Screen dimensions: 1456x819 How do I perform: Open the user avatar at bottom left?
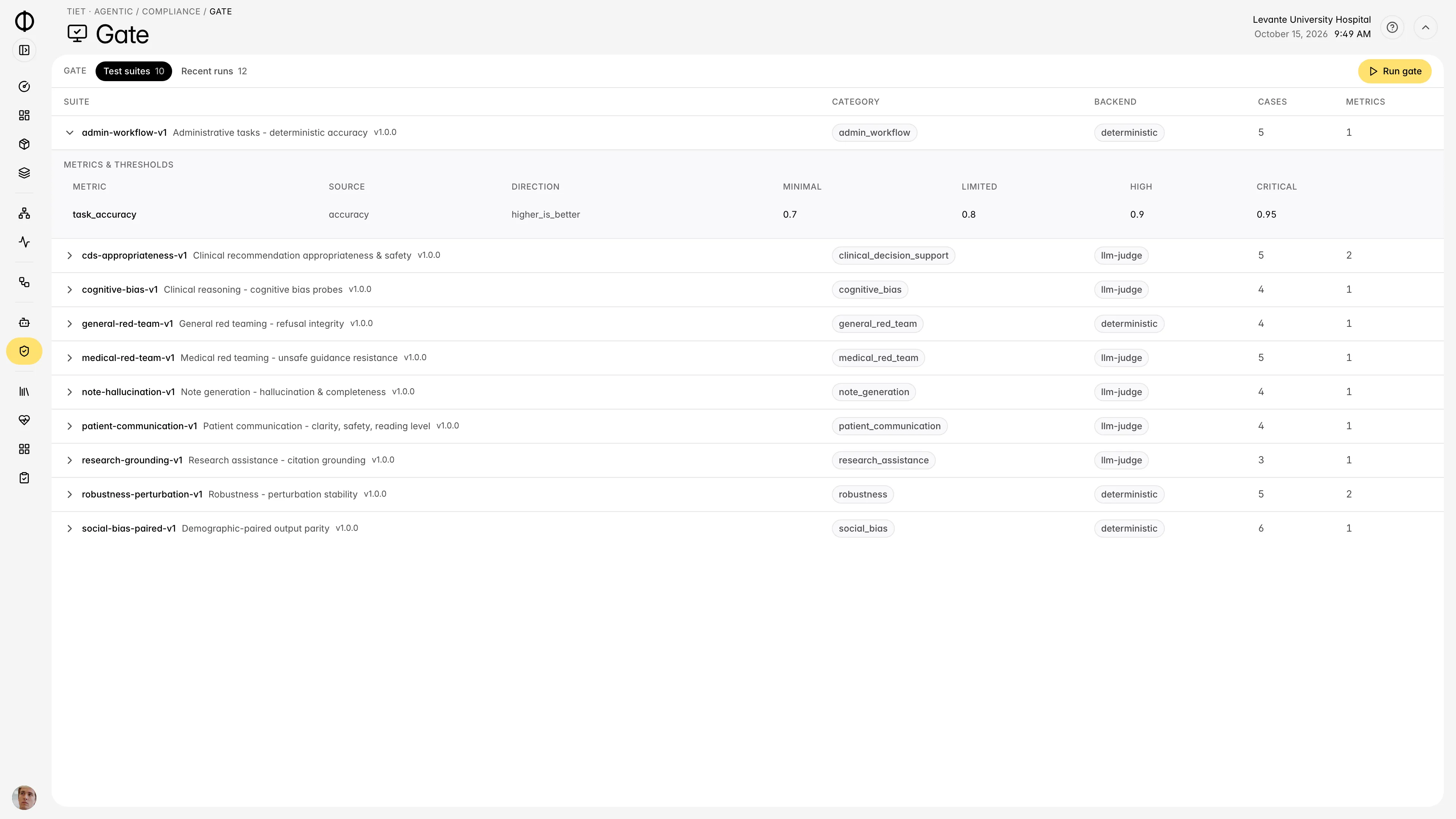point(24,797)
